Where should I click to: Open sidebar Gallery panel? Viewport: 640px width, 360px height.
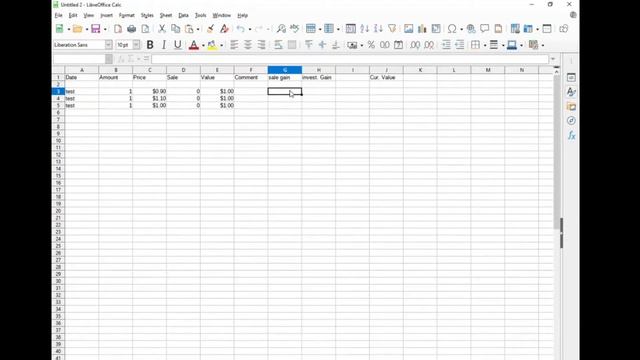(x=571, y=107)
